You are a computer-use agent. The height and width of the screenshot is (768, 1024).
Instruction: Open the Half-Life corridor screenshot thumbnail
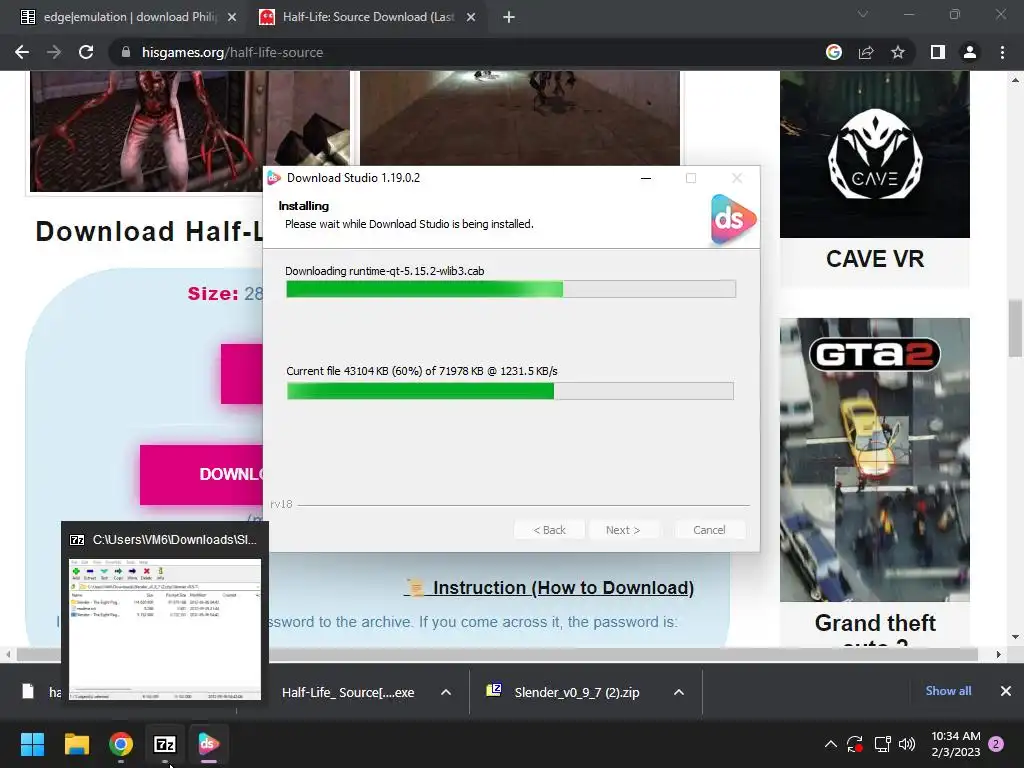(x=520, y=118)
